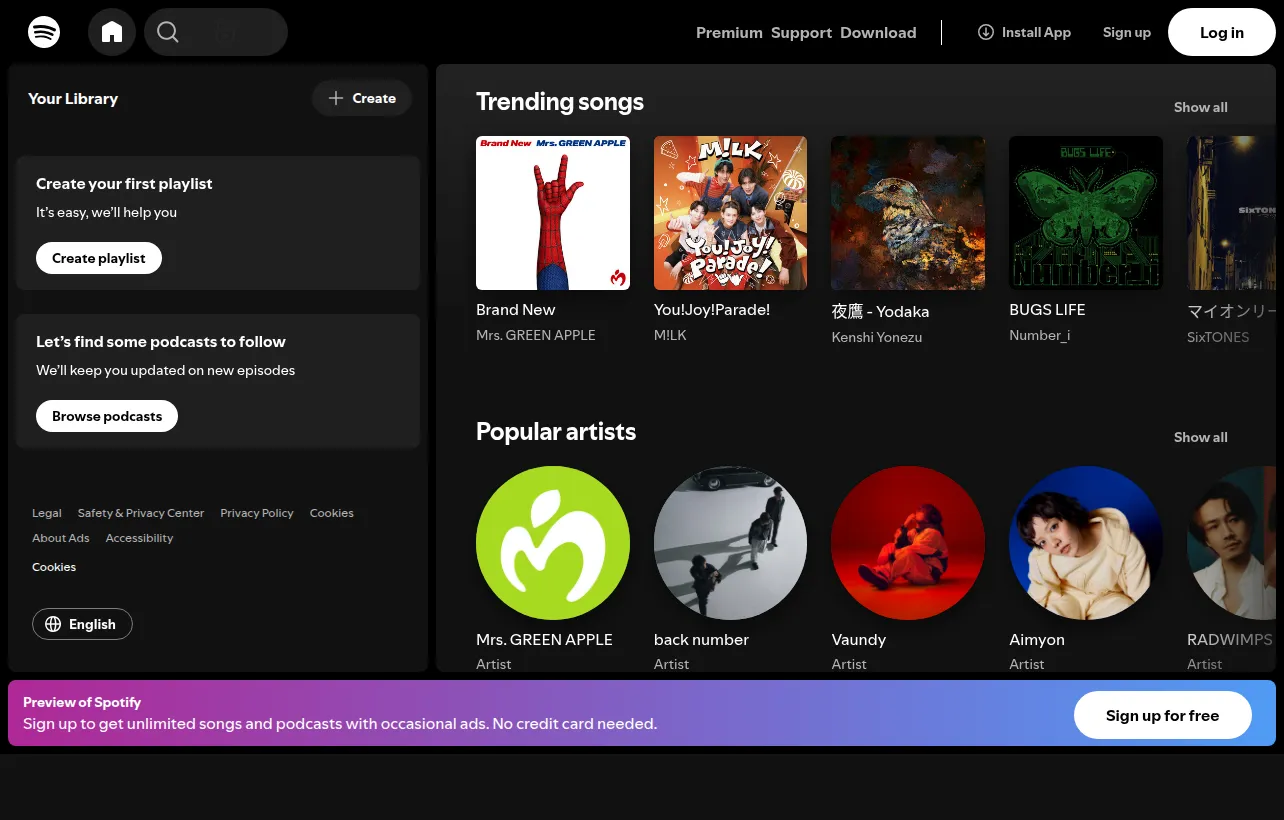Viewport: 1284px width, 820px height.
Task: Open the Legal link
Action: click(x=47, y=513)
